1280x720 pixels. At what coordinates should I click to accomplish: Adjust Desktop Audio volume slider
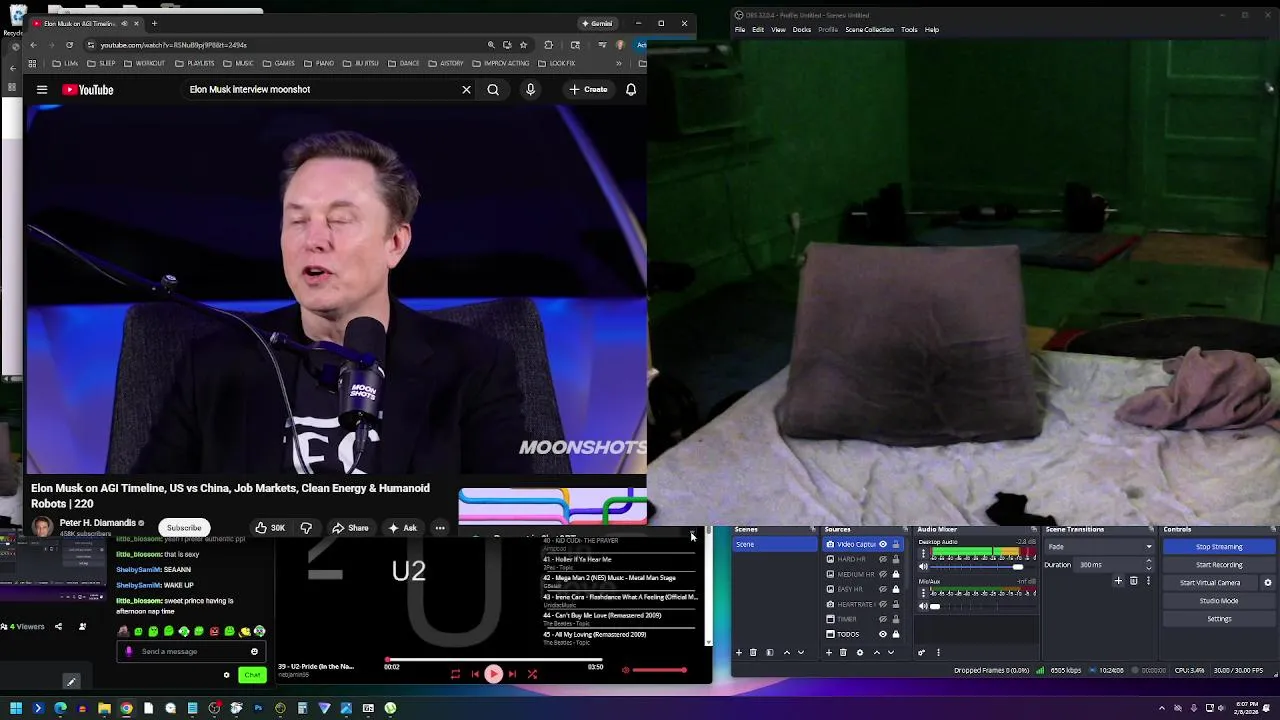(976, 566)
